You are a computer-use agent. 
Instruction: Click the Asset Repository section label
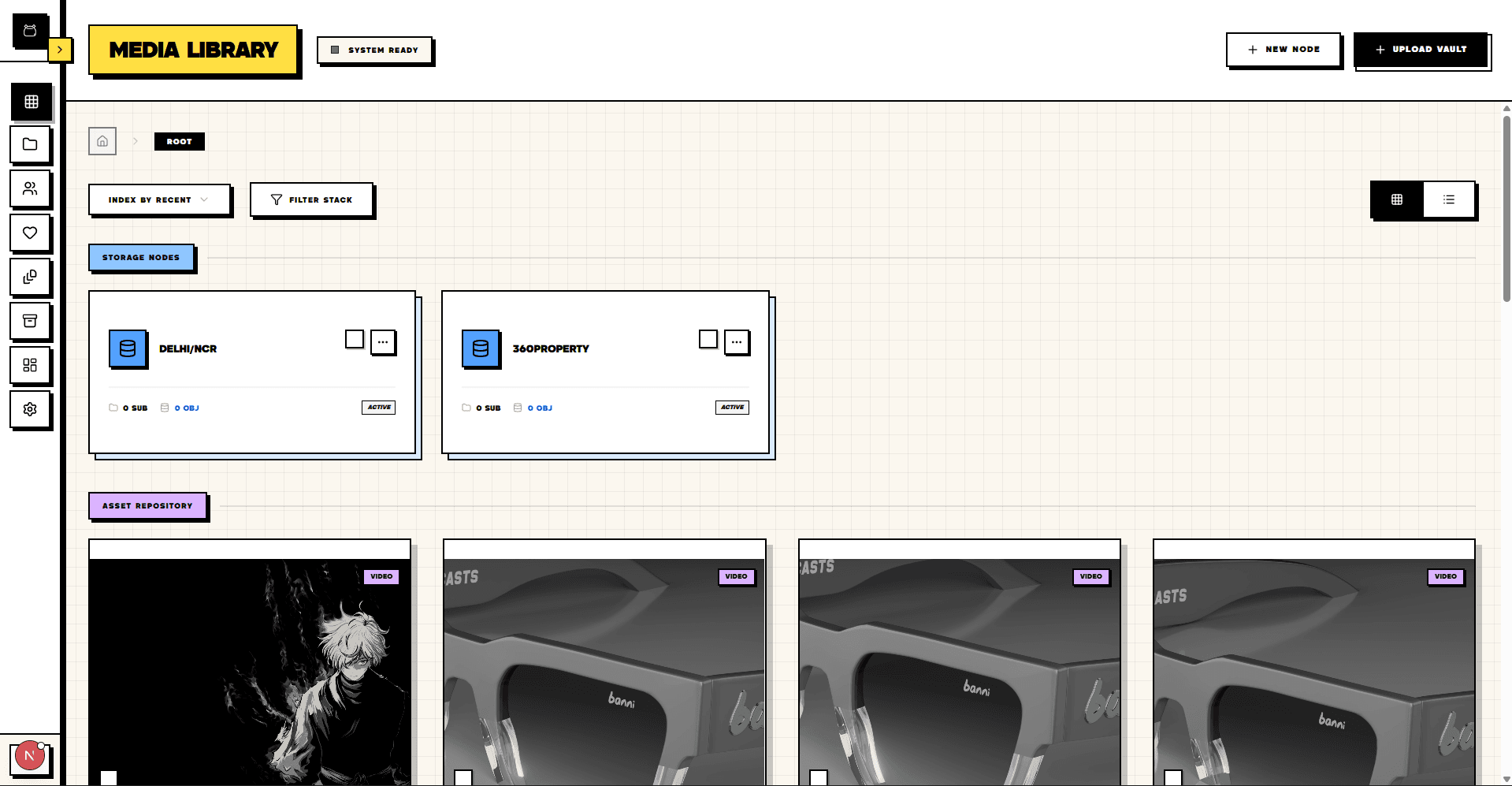147,505
